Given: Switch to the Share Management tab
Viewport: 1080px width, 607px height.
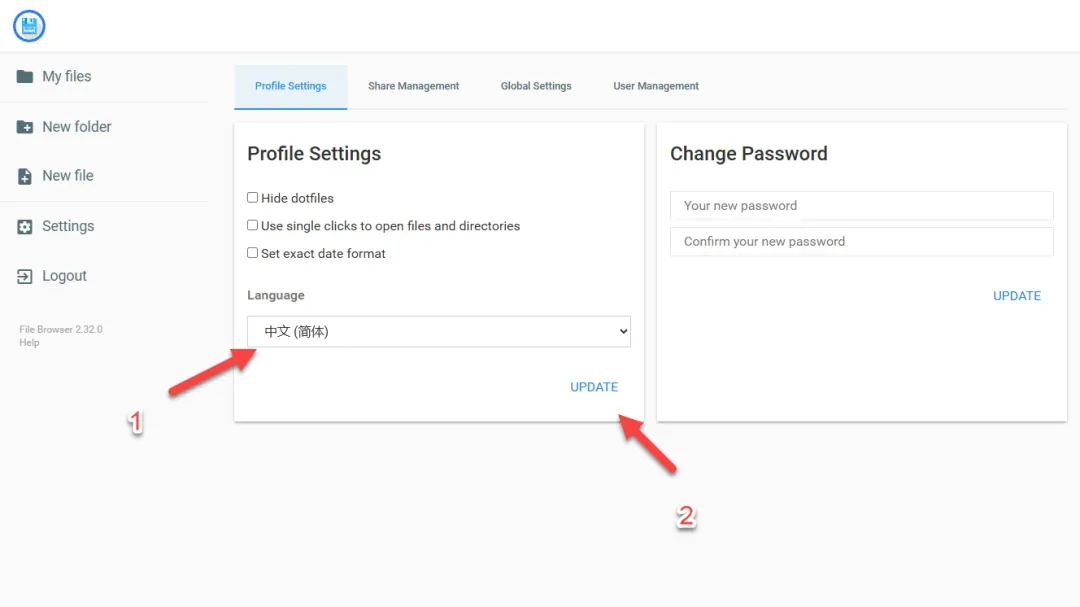Looking at the screenshot, I should [413, 86].
